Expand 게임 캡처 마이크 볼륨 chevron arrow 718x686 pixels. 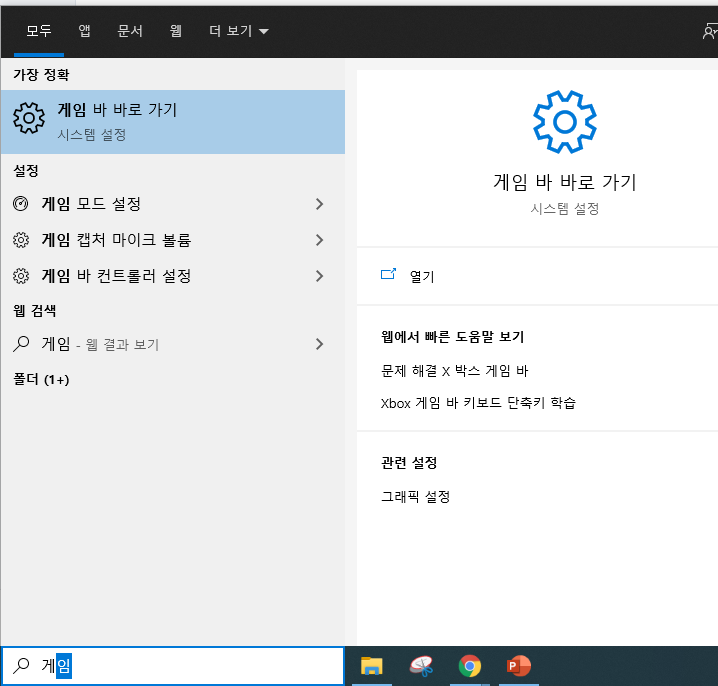(320, 240)
